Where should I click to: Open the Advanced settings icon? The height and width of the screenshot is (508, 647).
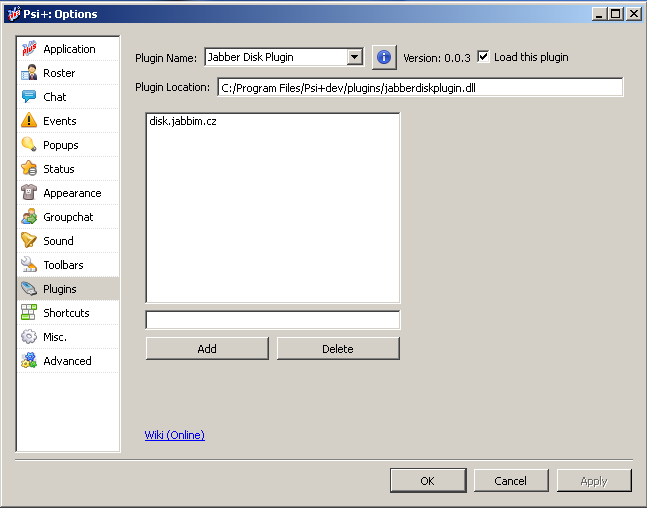[x=29, y=361]
